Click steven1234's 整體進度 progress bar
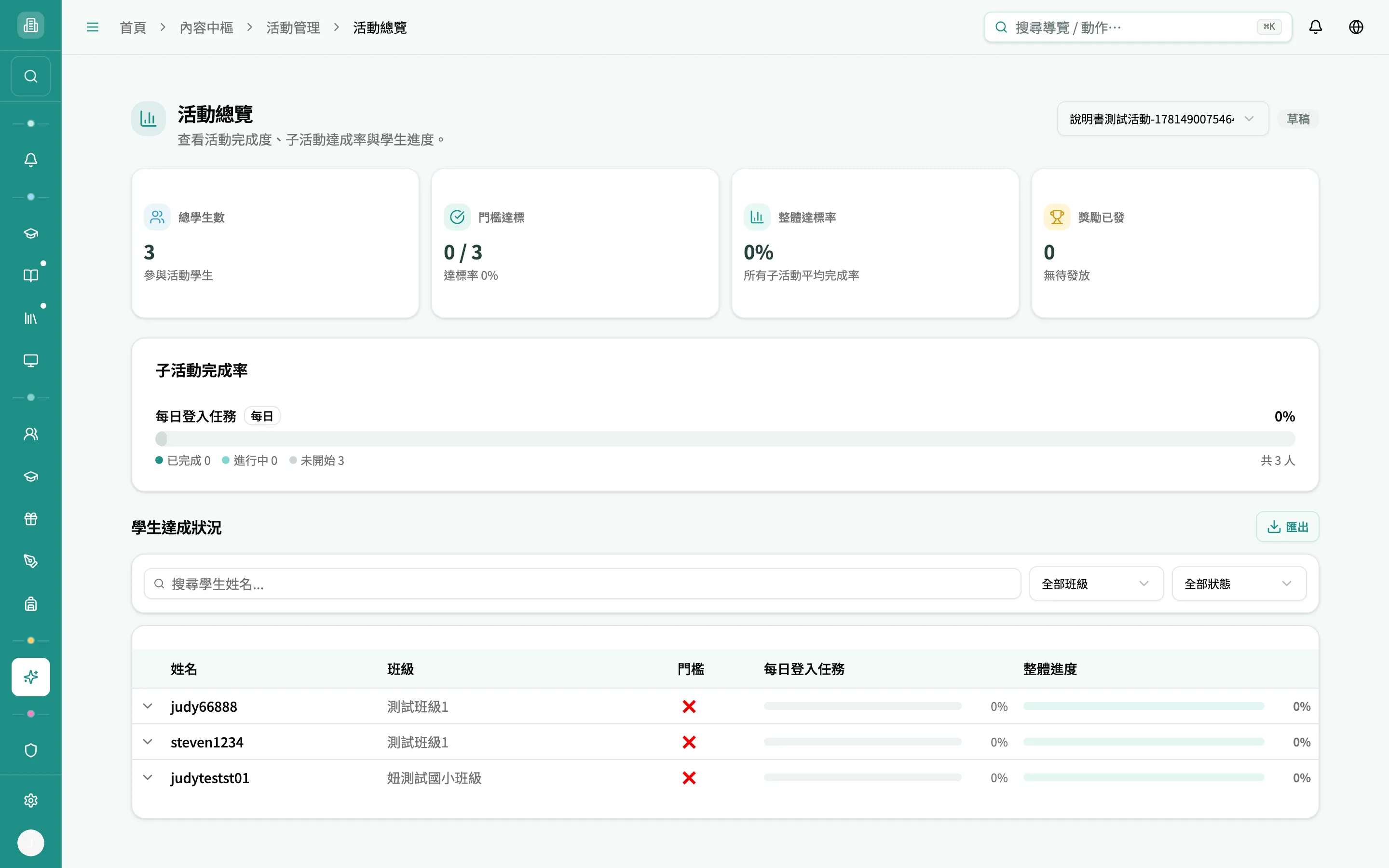This screenshot has width=1389, height=868. click(x=1144, y=742)
